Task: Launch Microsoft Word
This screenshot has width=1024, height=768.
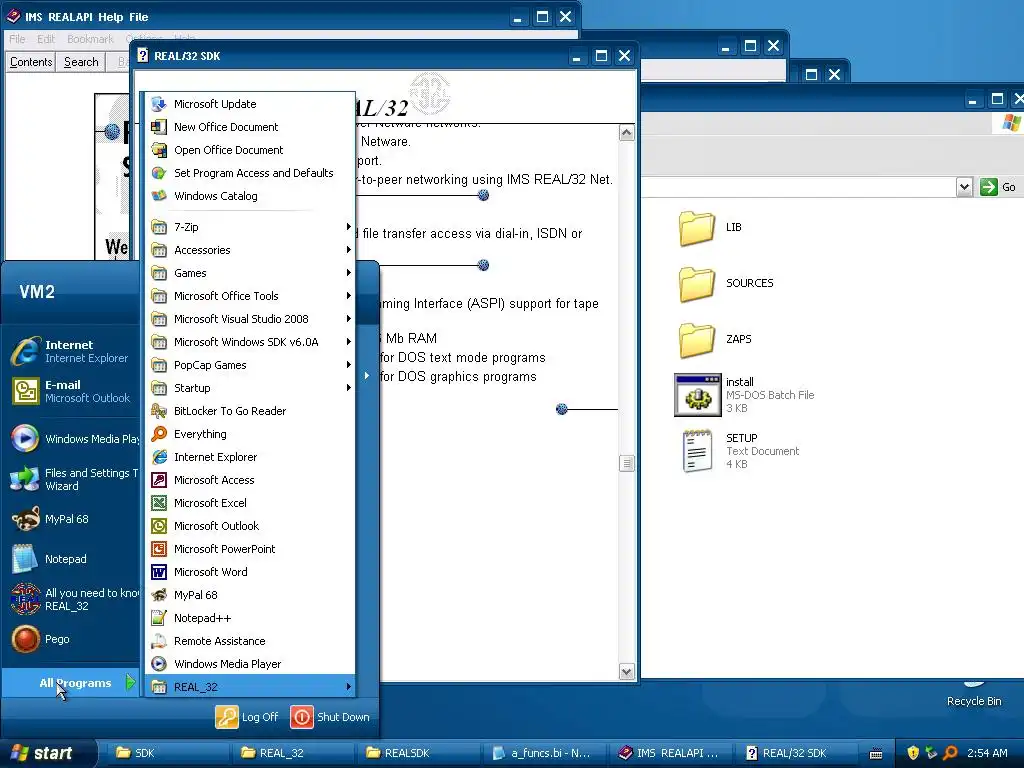Action: click(249, 572)
